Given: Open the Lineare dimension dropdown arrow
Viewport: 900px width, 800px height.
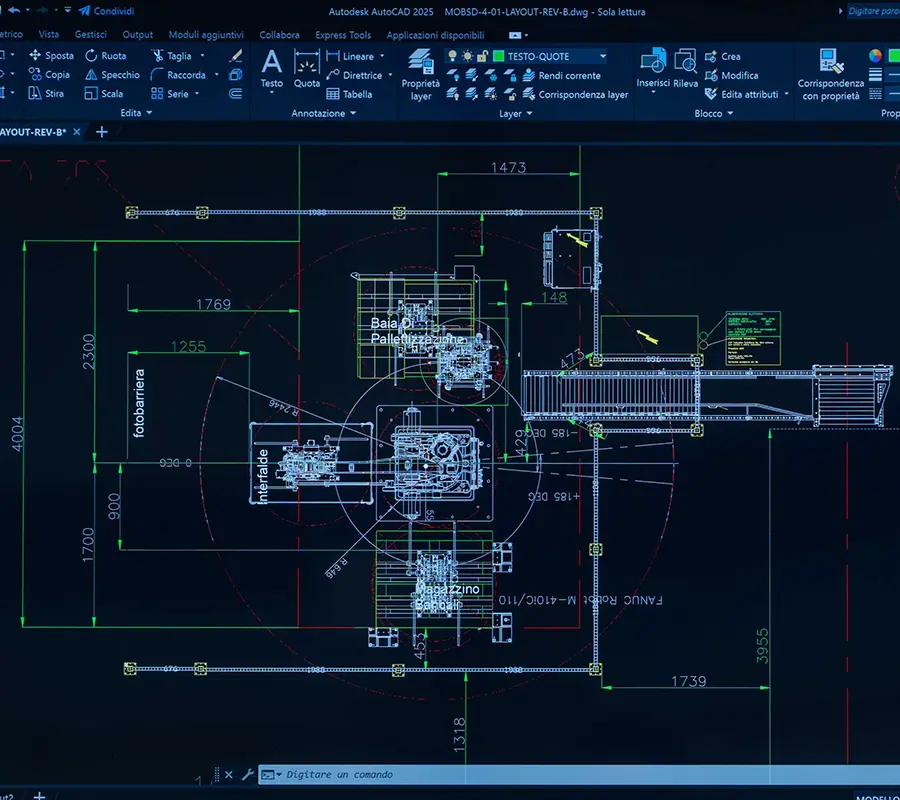Looking at the screenshot, I should click(x=382, y=56).
